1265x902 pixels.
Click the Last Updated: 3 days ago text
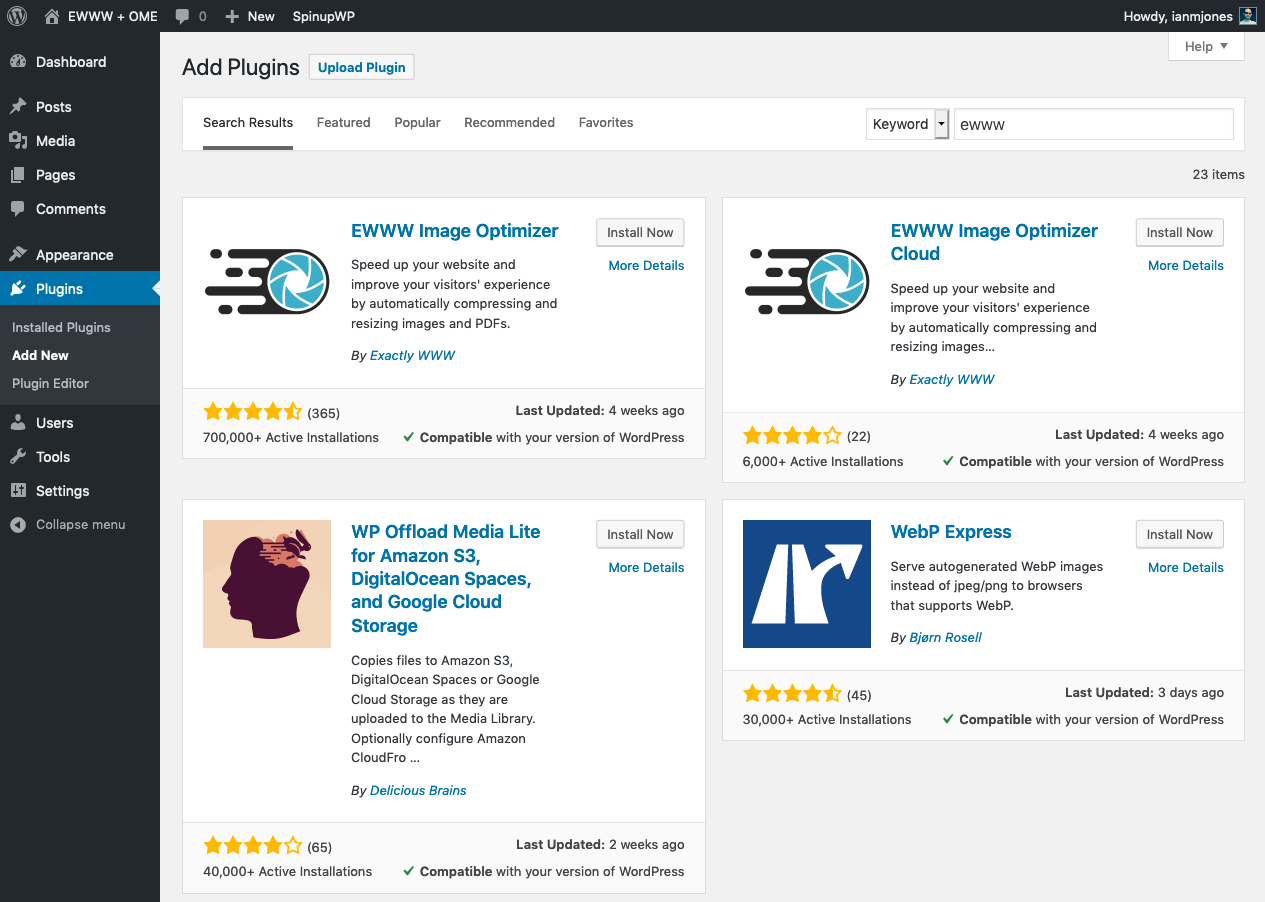(x=1144, y=692)
